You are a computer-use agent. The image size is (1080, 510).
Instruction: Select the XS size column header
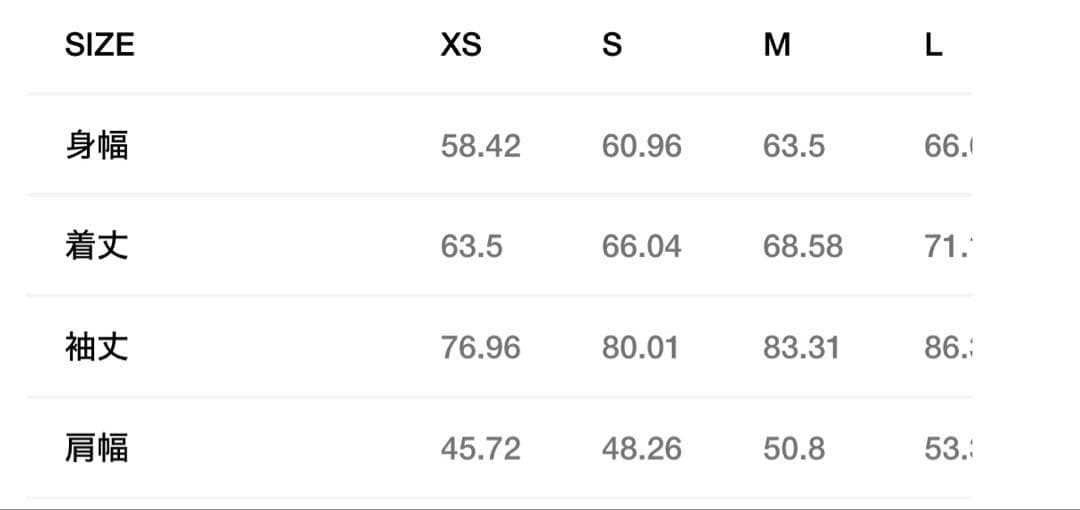(x=461, y=45)
